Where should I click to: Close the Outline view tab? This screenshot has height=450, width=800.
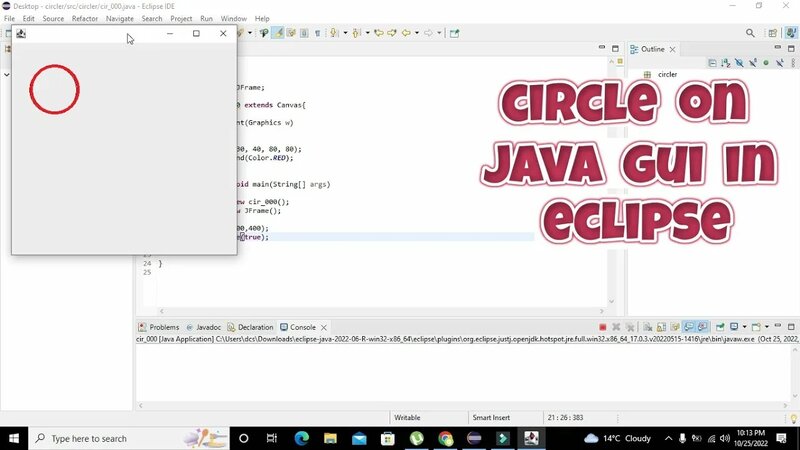[672, 49]
